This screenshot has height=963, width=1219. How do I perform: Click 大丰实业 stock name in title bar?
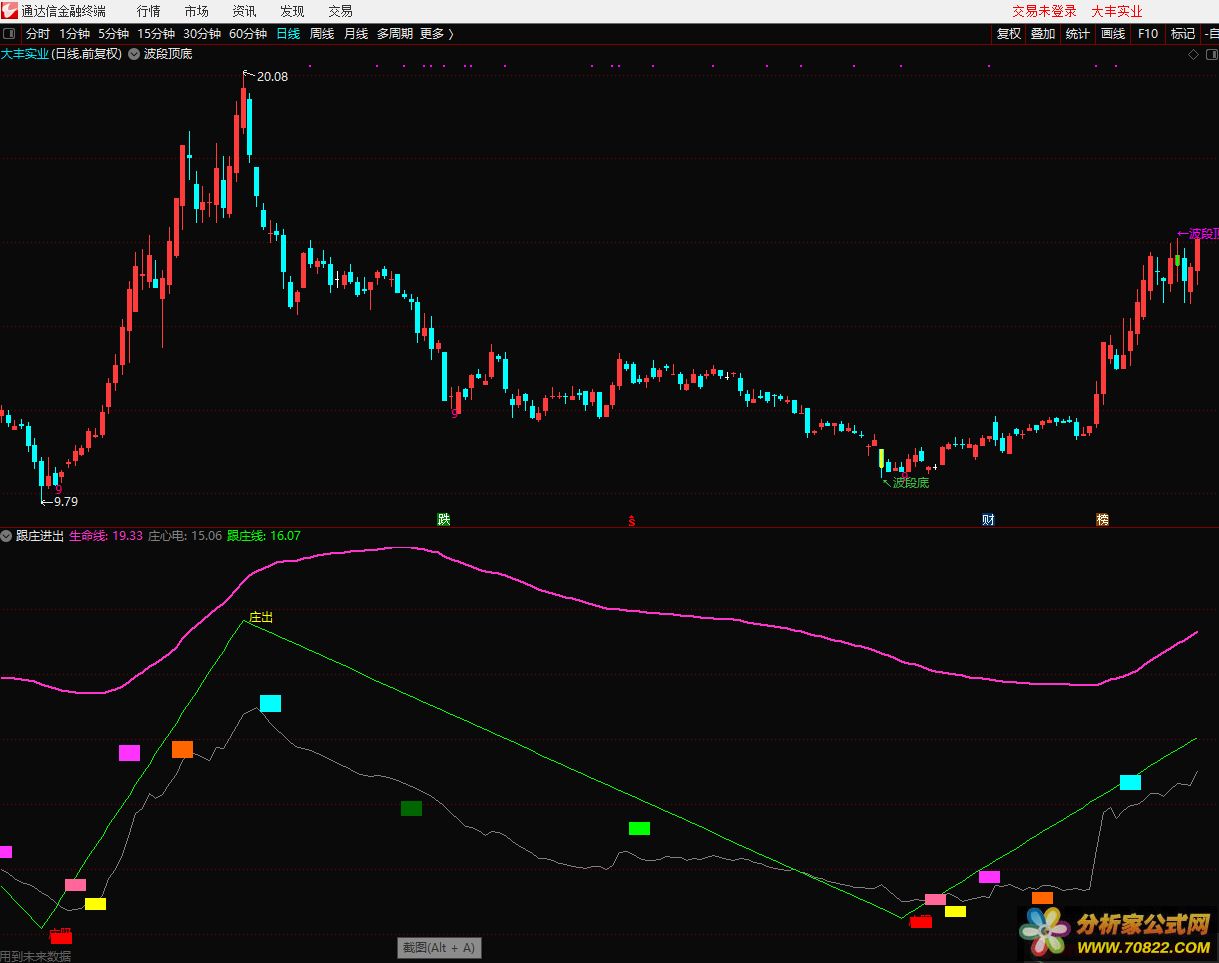tap(1116, 11)
